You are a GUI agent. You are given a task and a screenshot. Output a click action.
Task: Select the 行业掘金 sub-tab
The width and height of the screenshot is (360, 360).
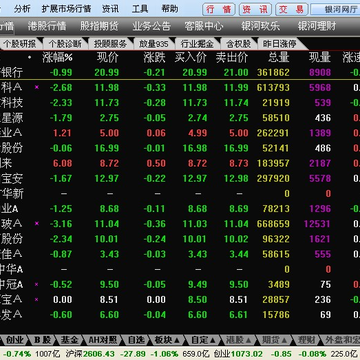197,44
